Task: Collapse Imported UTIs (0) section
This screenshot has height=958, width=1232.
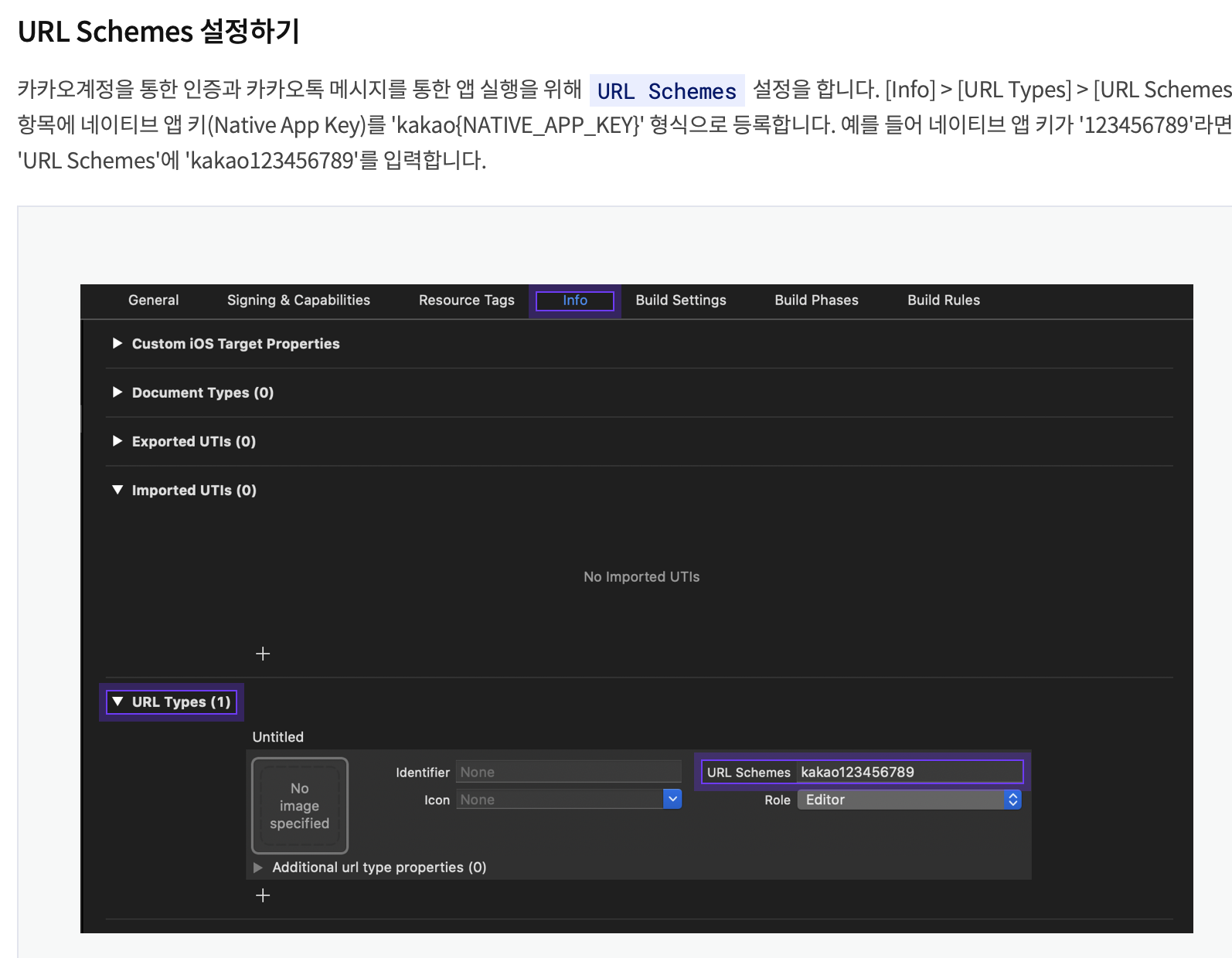Action: pos(117,490)
